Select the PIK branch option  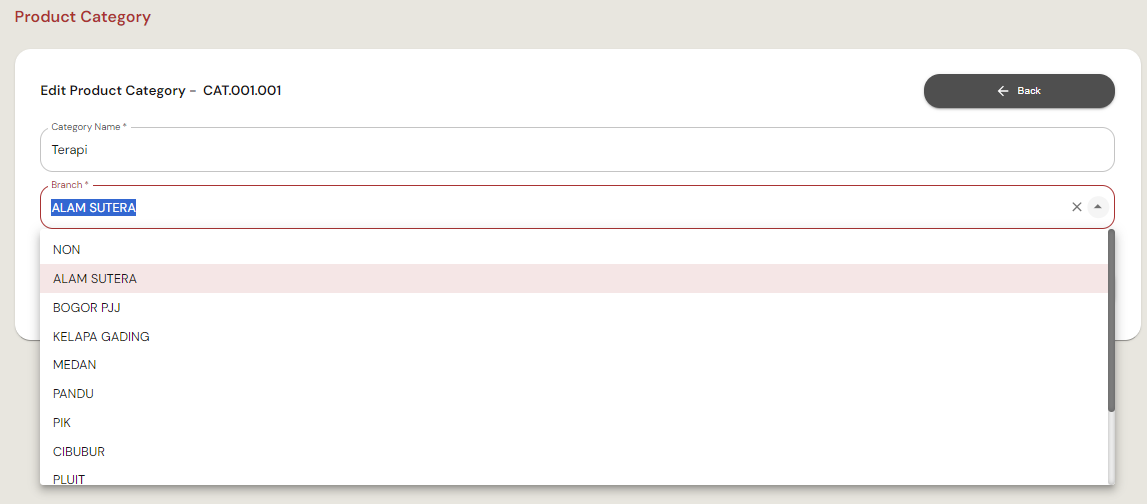point(62,423)
